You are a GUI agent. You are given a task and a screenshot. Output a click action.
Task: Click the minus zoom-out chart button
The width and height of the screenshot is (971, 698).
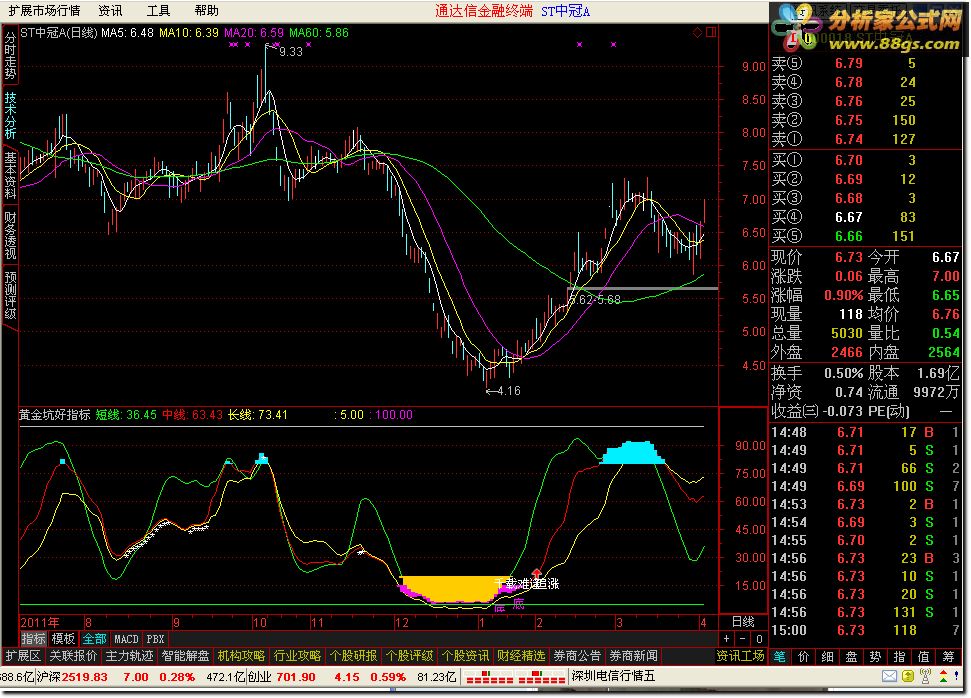pyautogui.click(x=742, y=639)
